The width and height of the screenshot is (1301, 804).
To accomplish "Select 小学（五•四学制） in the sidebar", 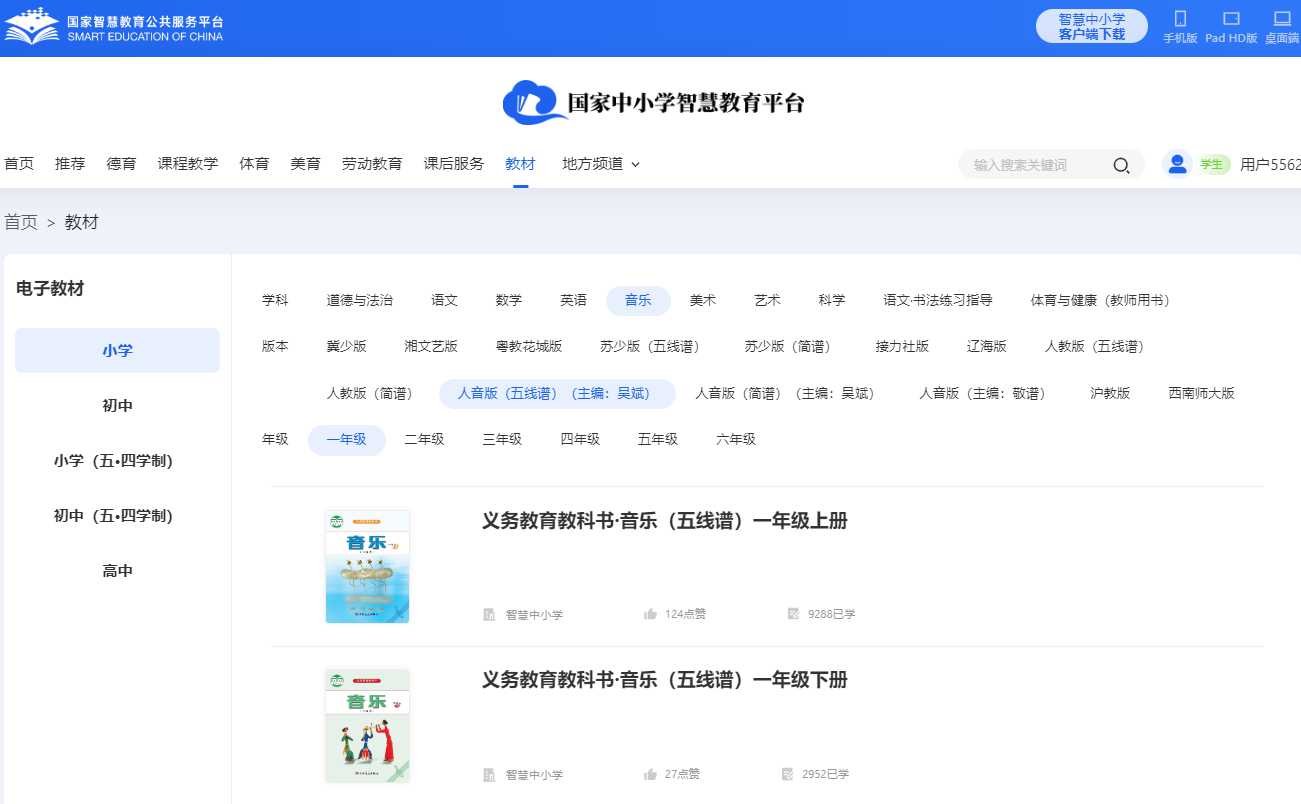I will click(117, 461).
